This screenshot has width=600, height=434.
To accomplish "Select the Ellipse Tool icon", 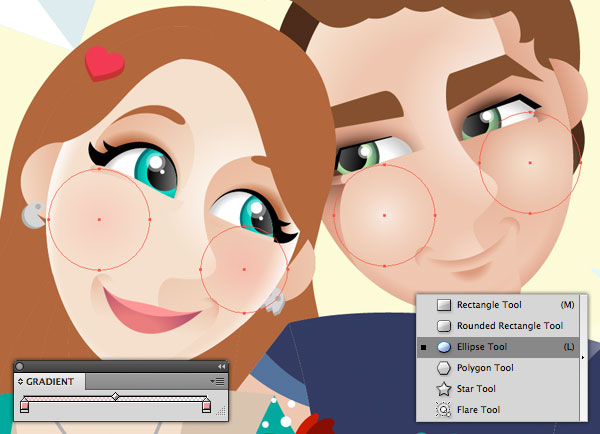I will pos(443,347).
